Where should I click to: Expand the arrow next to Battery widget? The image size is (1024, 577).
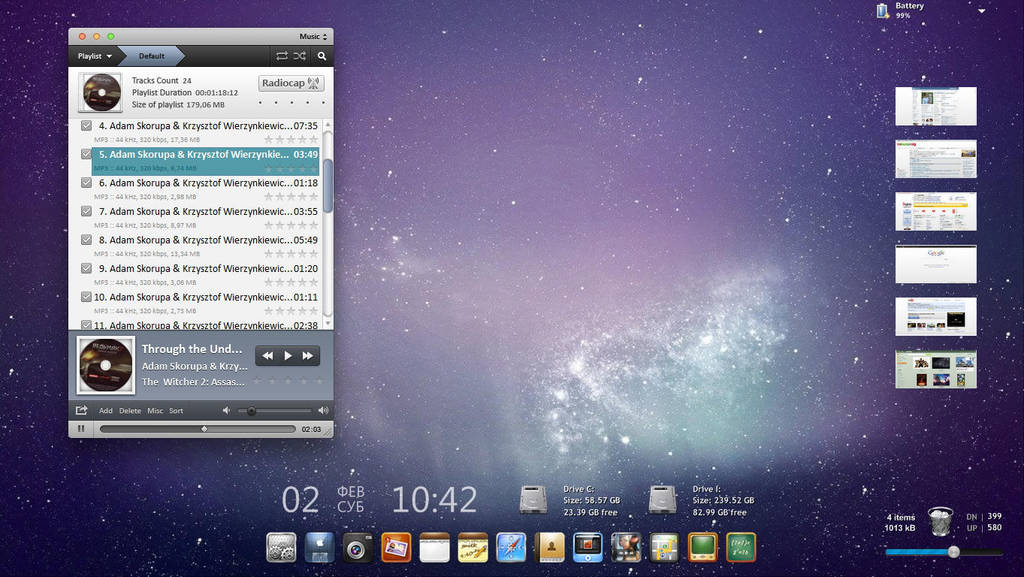[x=982, y=11]
